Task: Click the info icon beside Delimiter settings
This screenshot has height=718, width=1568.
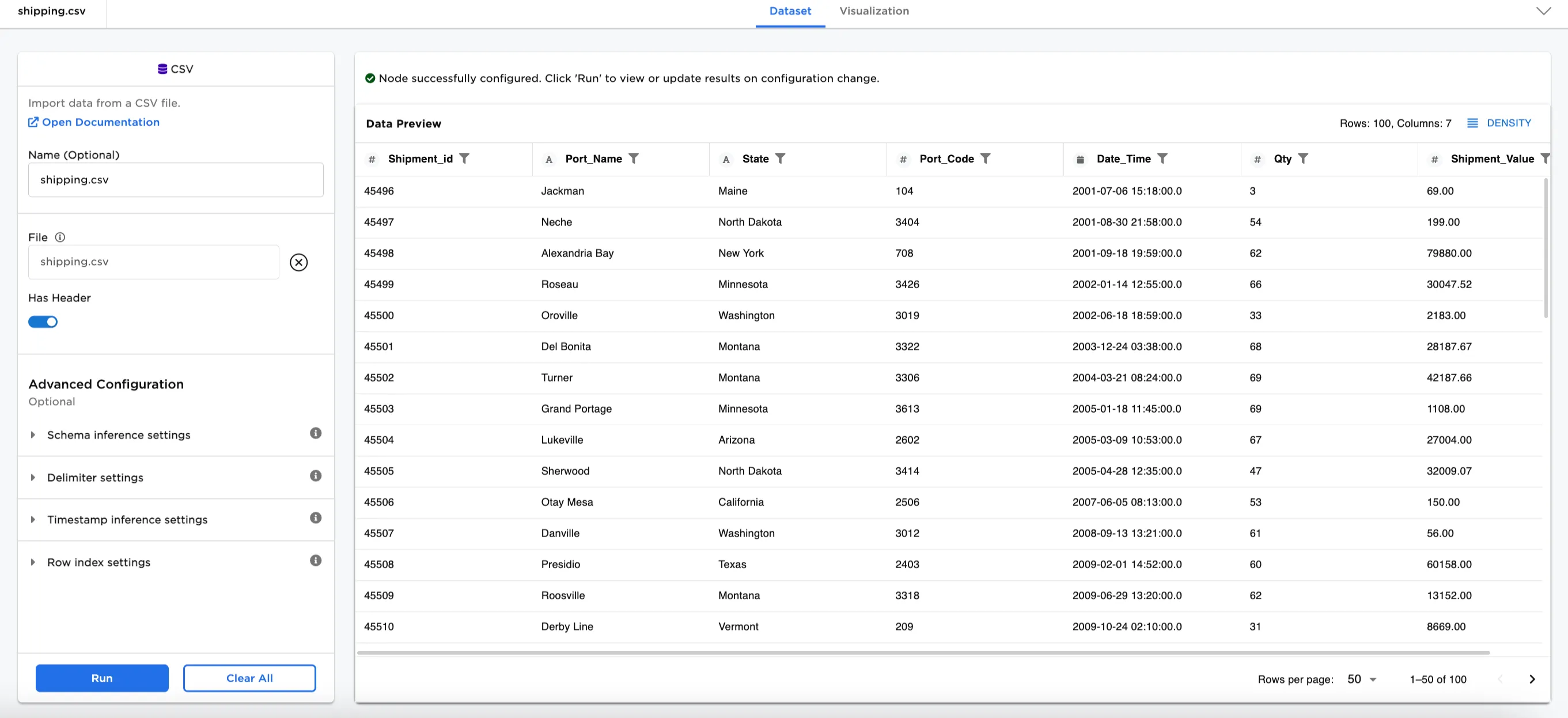Action: coord(315,475)
